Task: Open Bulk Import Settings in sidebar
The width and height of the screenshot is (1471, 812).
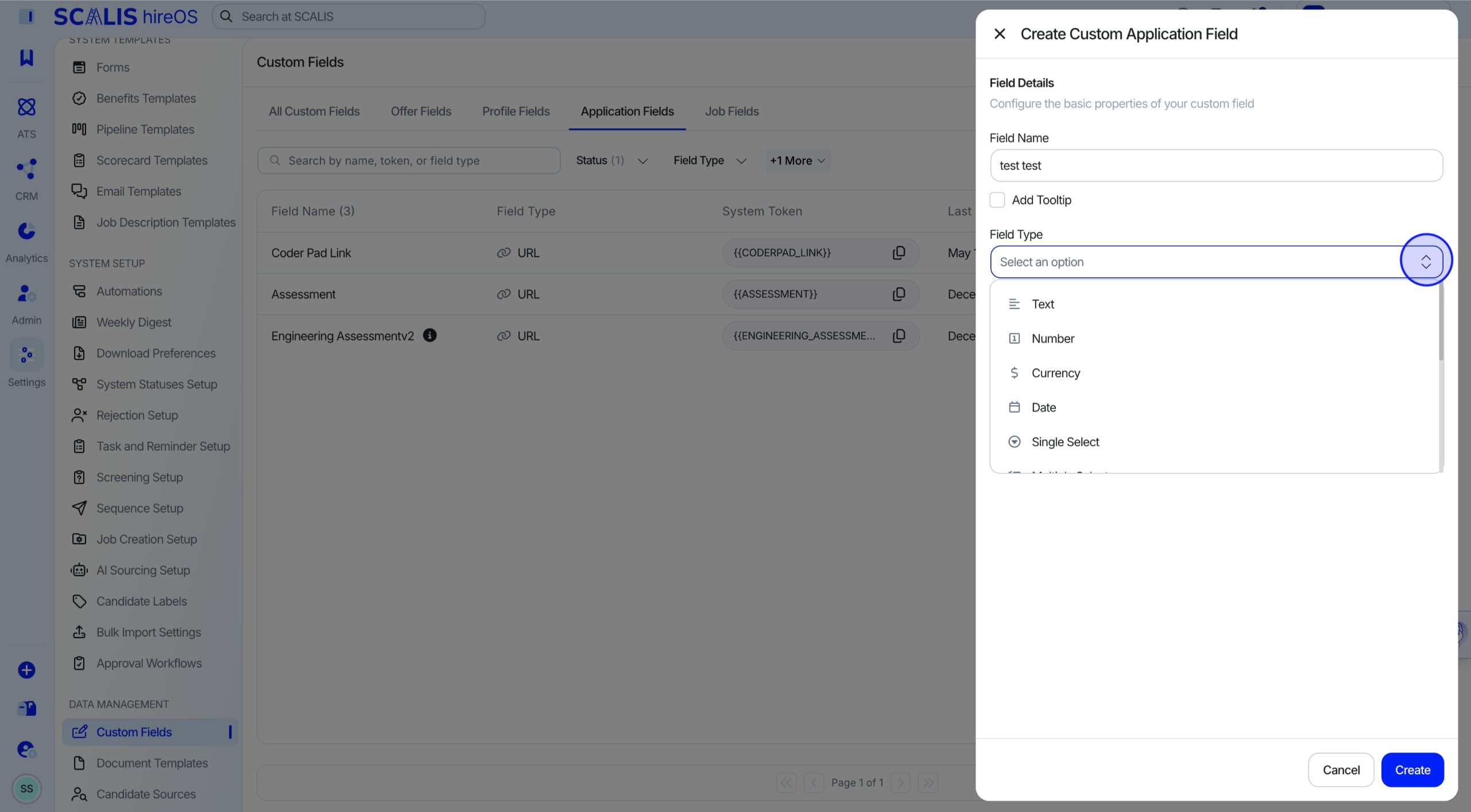Action: 150,632
